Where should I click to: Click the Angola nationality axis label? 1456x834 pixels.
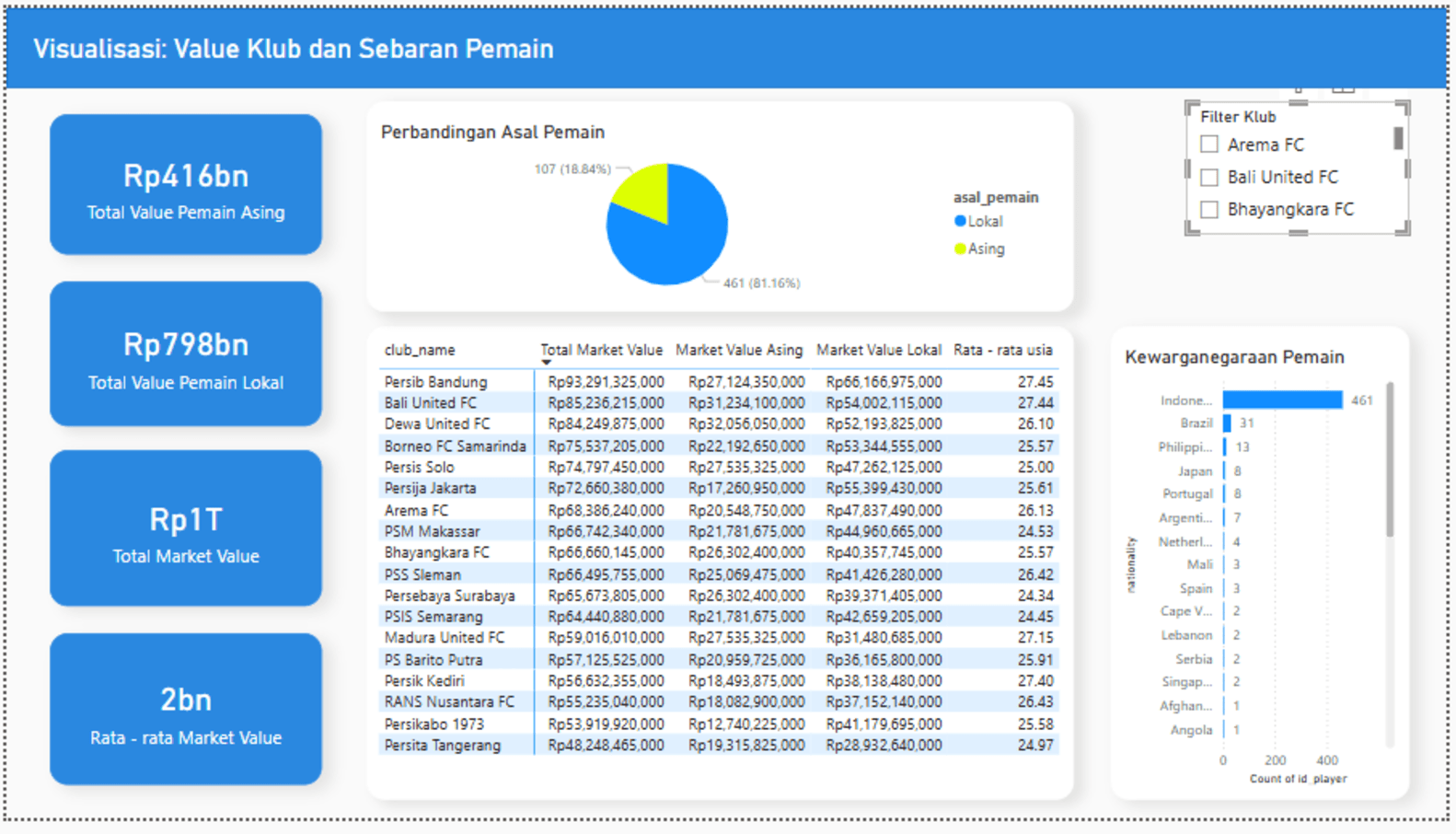pyautogui.click(x=1191, y=730)
